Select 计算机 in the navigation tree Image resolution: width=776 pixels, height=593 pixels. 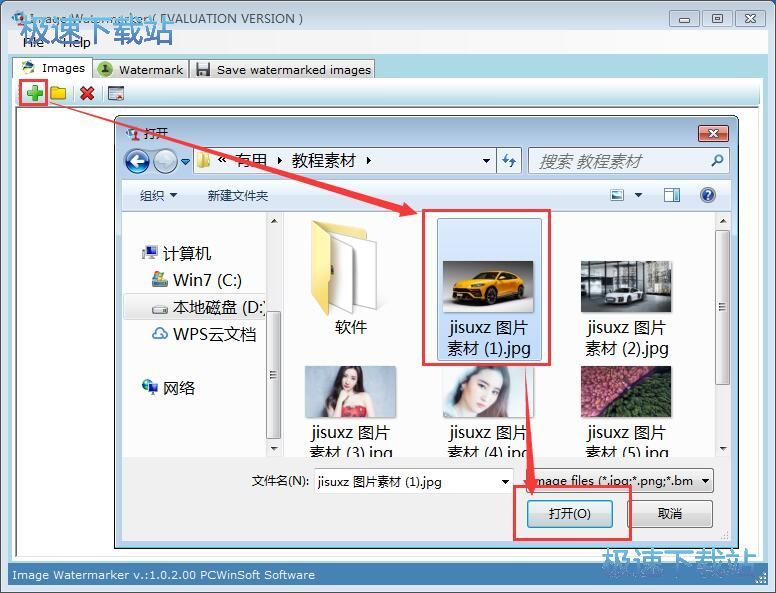[177, 253]
